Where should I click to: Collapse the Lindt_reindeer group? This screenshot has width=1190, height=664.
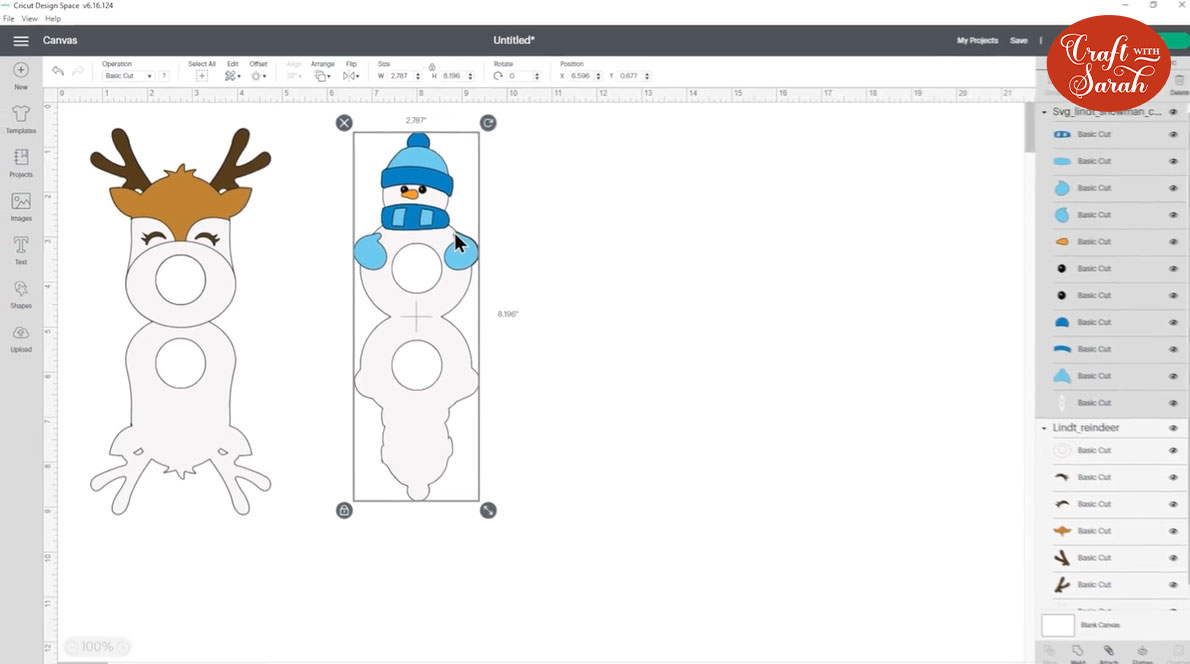point(1044,429)
